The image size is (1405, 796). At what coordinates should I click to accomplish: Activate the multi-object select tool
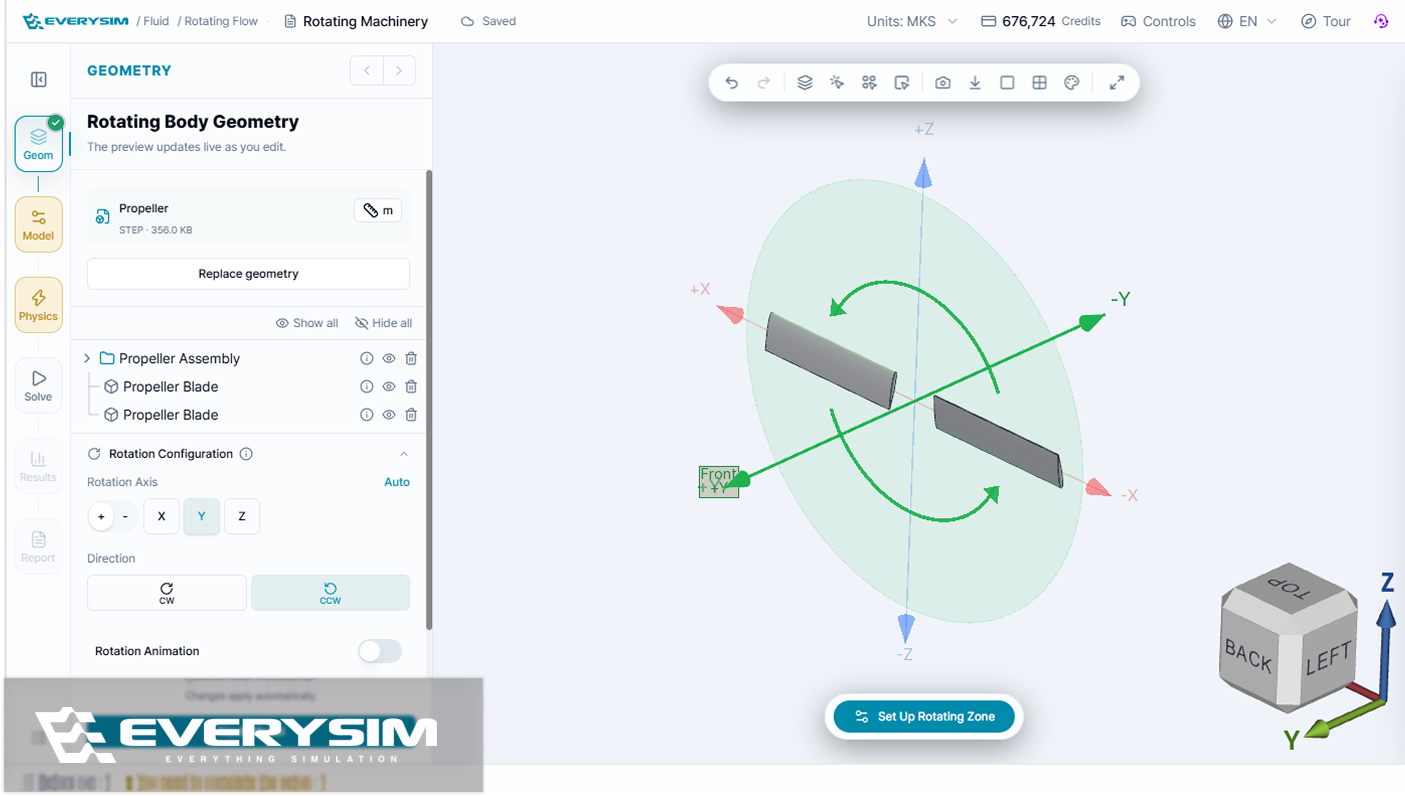869,83
